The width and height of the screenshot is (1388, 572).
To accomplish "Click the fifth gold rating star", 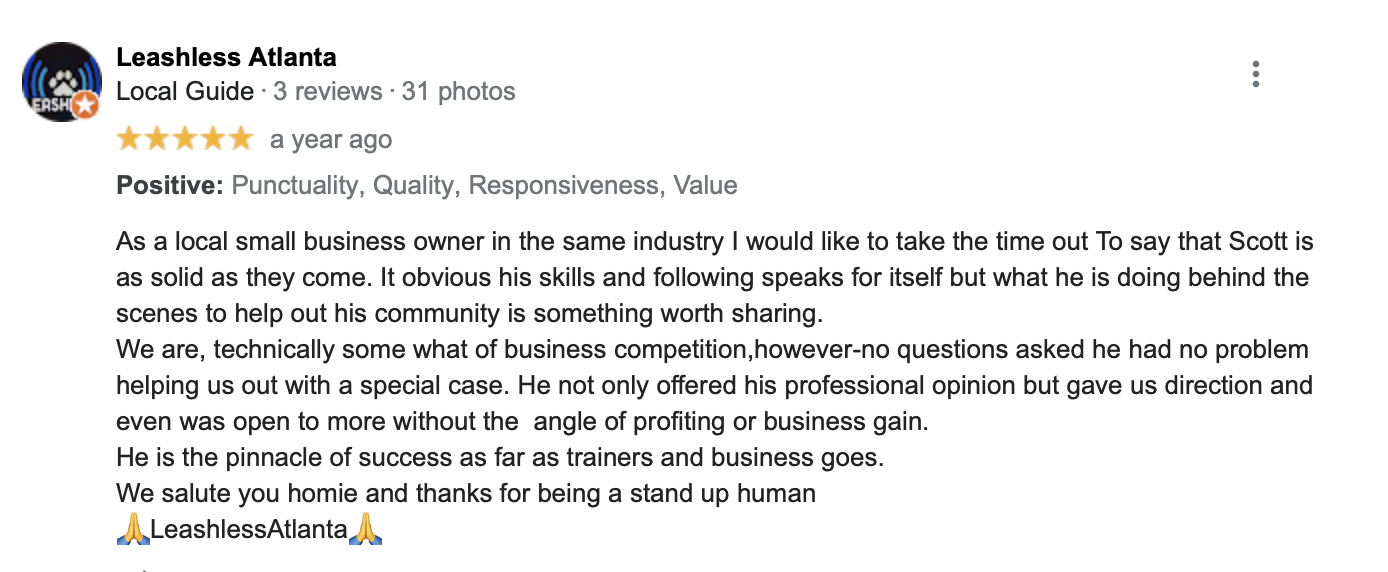I will pyautogui.click(x=241, y=139).
